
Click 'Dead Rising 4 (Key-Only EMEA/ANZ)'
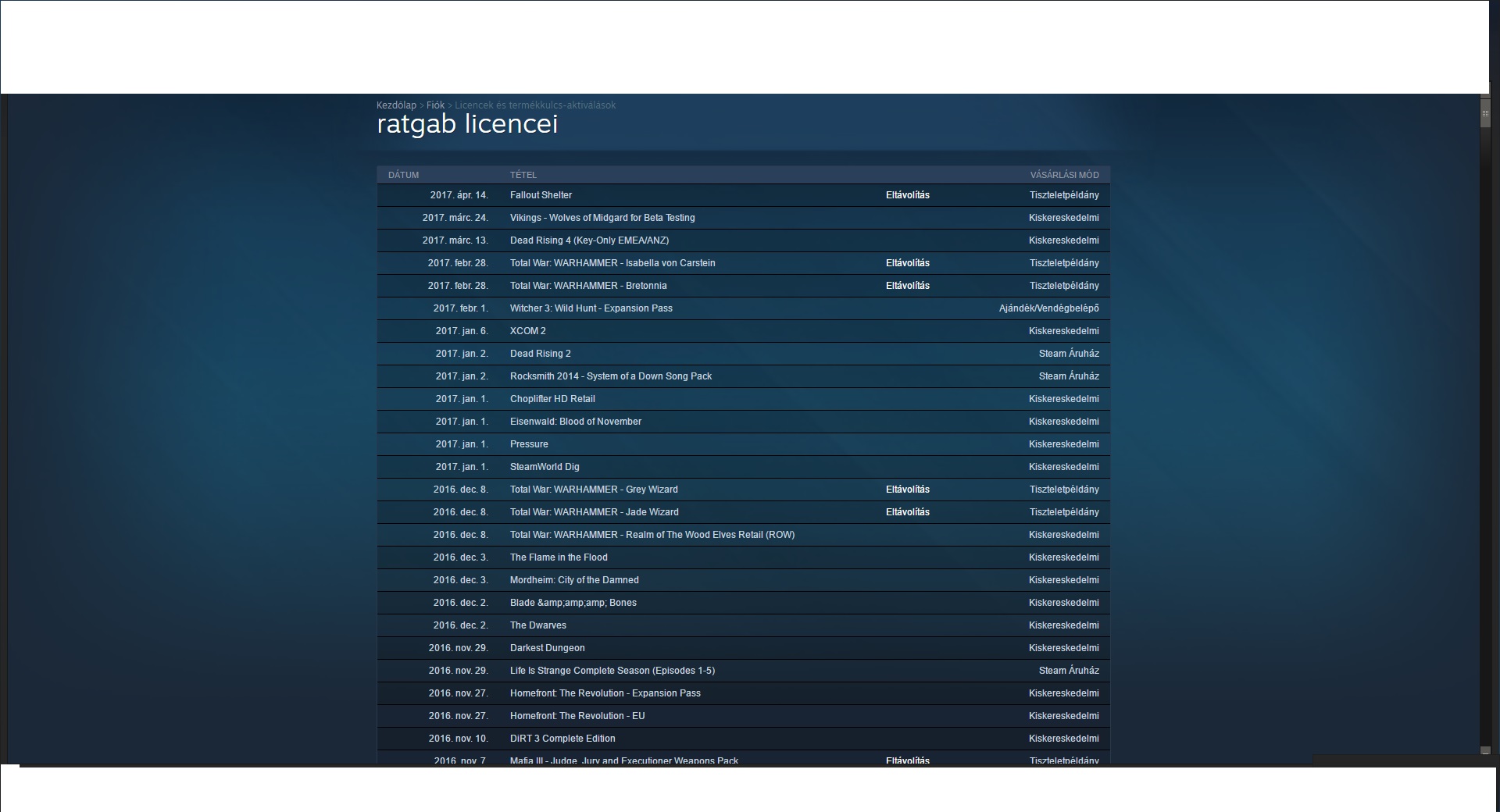pos(589,240)
